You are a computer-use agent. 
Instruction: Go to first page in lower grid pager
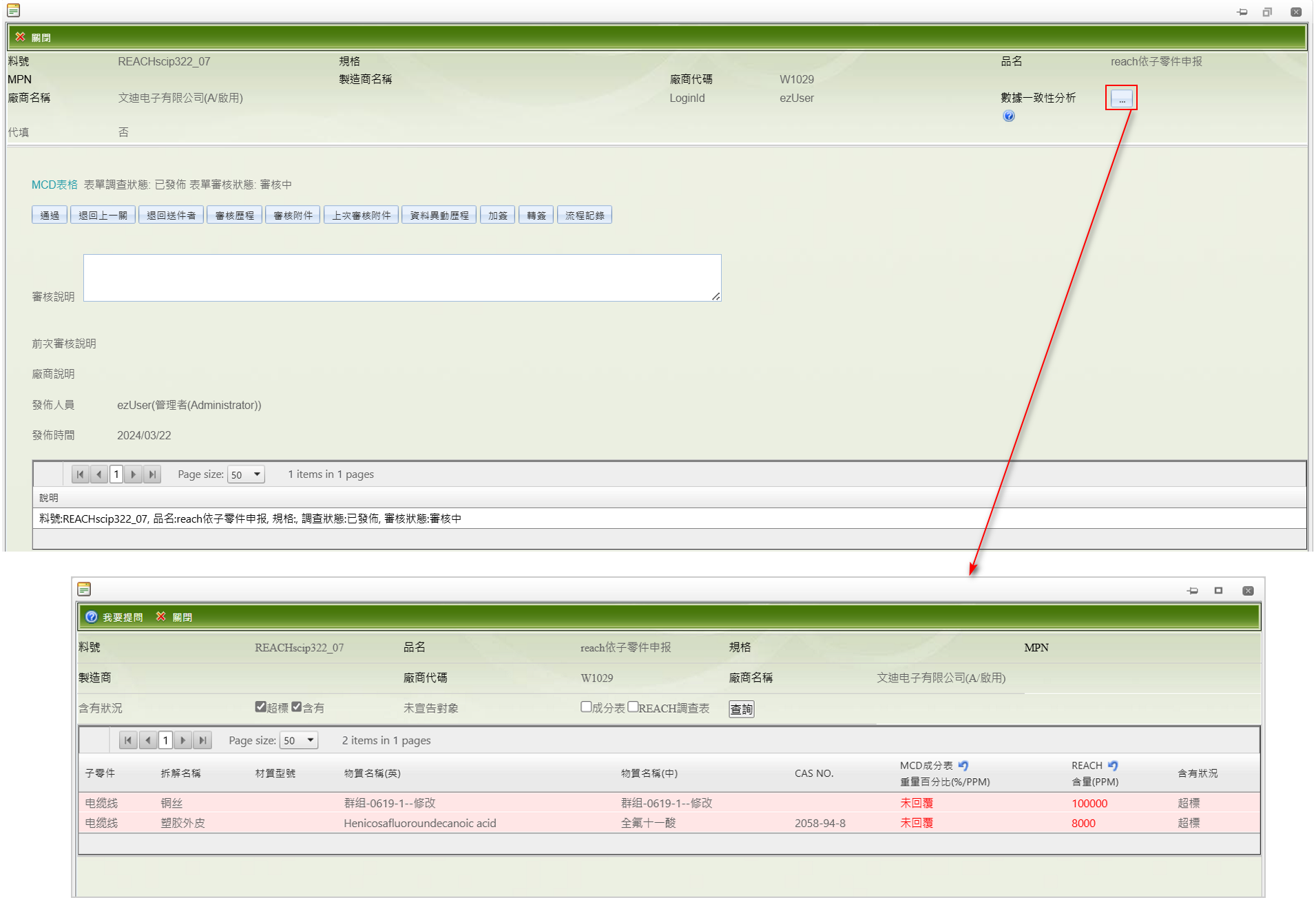pos(127,741)
